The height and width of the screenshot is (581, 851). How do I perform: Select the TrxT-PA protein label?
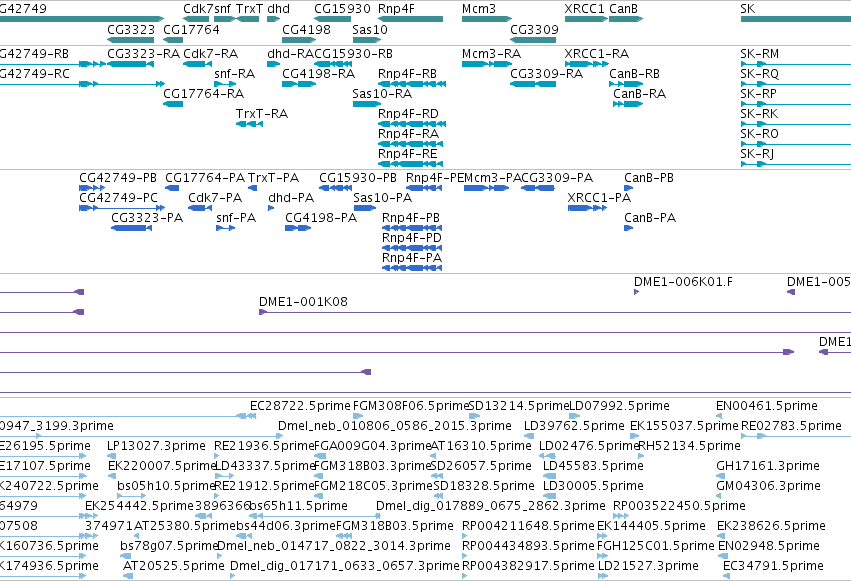[x=274, y=178]
